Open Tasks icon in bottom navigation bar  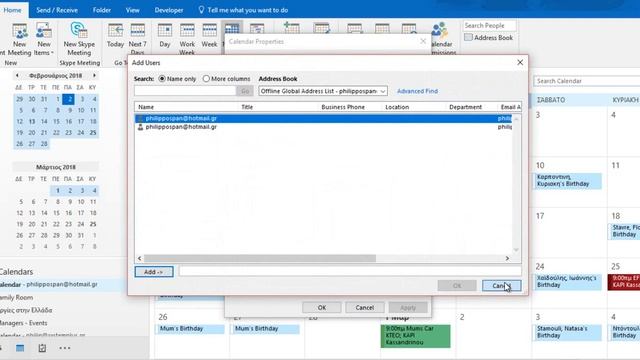pyautogui.click(x=42, y=348)
